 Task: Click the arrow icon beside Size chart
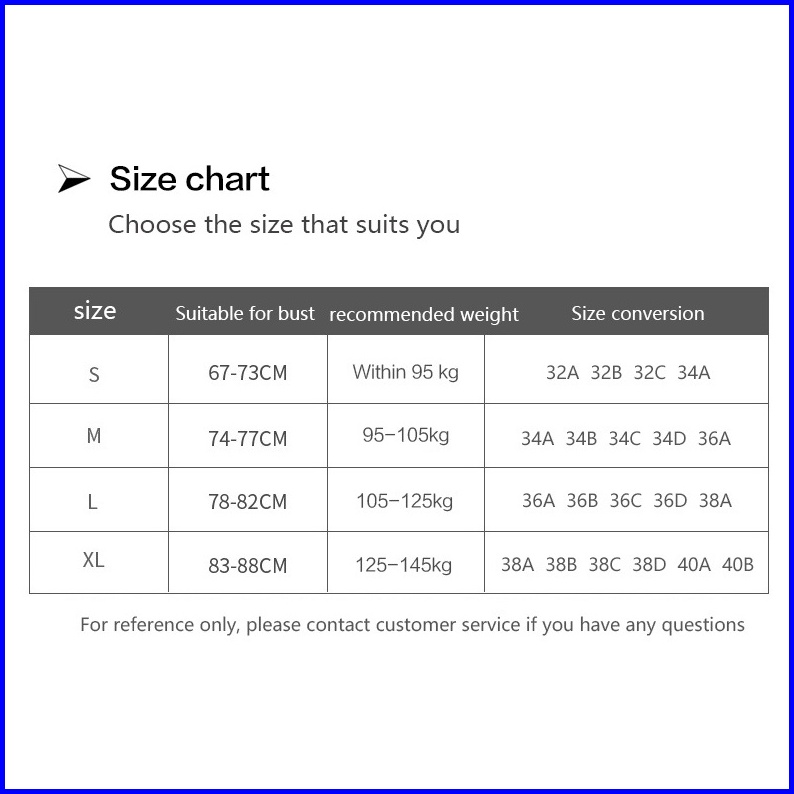pyautogui.click(x=74, y=180)
